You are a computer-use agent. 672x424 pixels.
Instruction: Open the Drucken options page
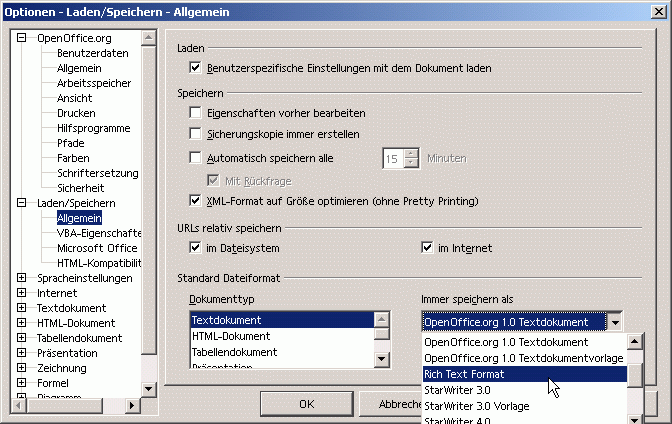point(76,113)
